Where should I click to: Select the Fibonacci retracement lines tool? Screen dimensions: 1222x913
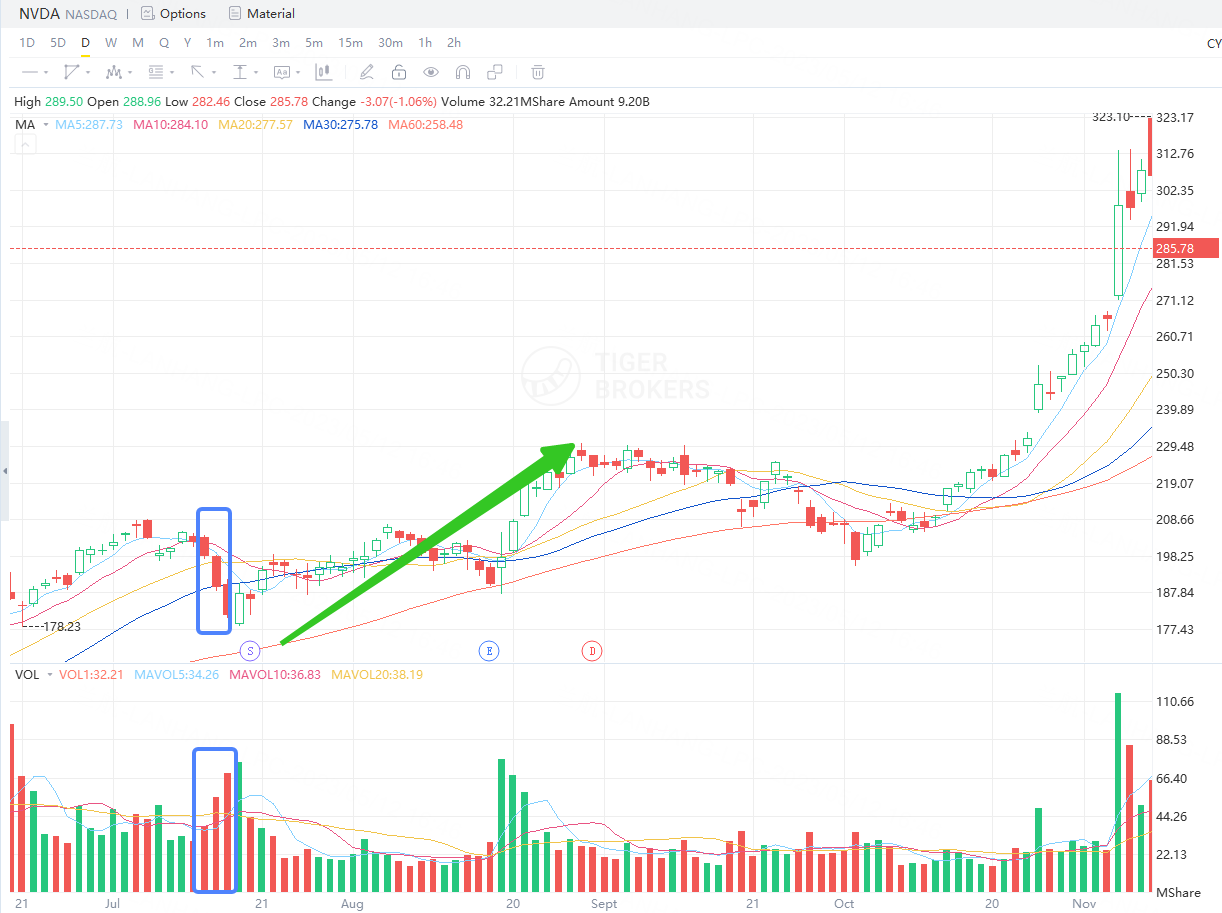[156, 72]
